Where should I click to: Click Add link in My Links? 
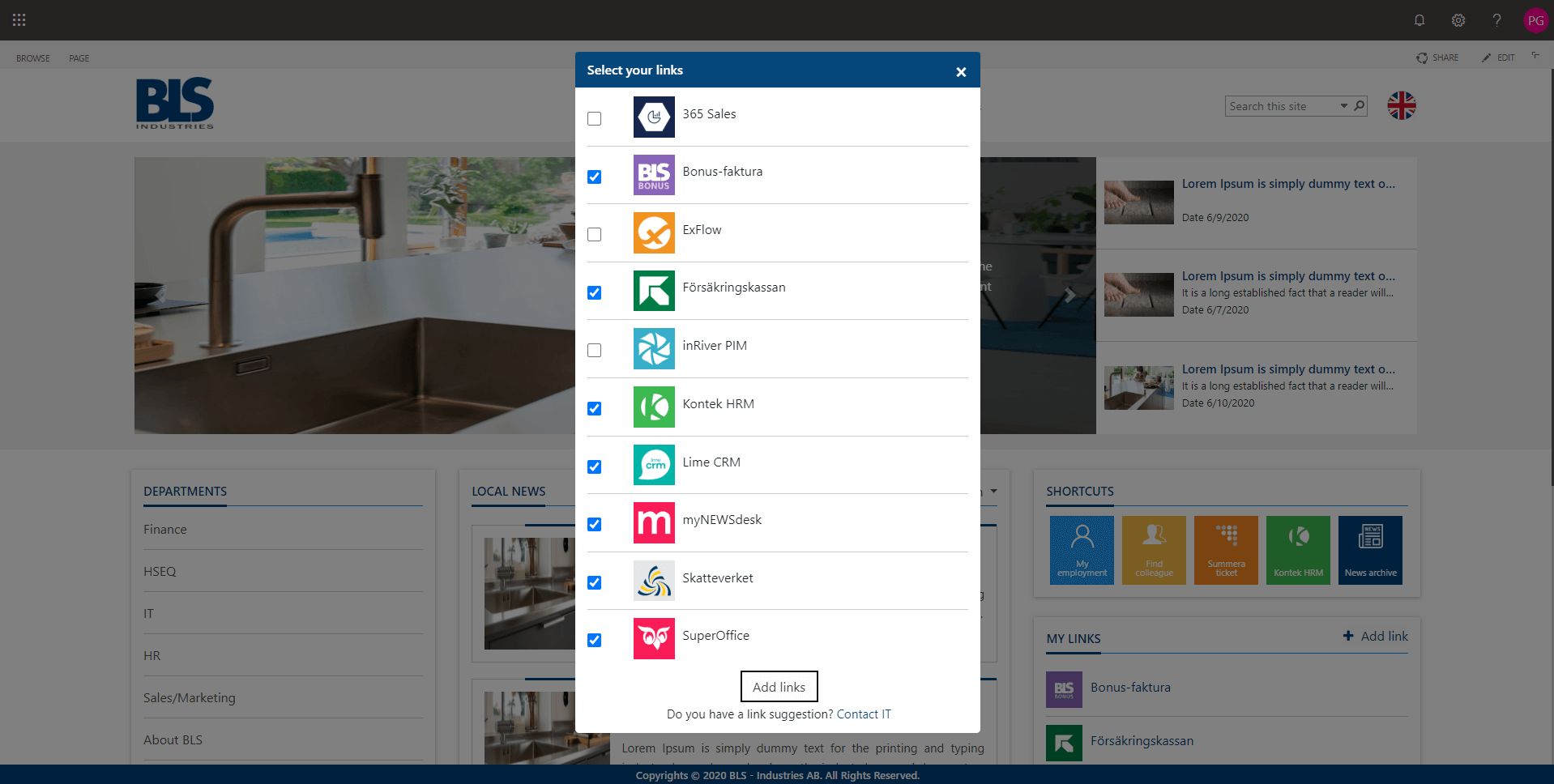point(1376,636)
